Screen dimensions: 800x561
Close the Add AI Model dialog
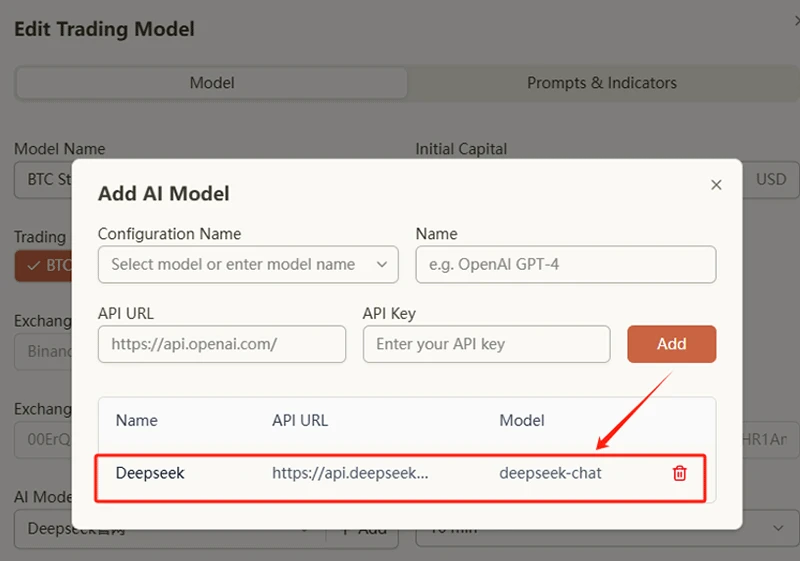click(716, 185)
